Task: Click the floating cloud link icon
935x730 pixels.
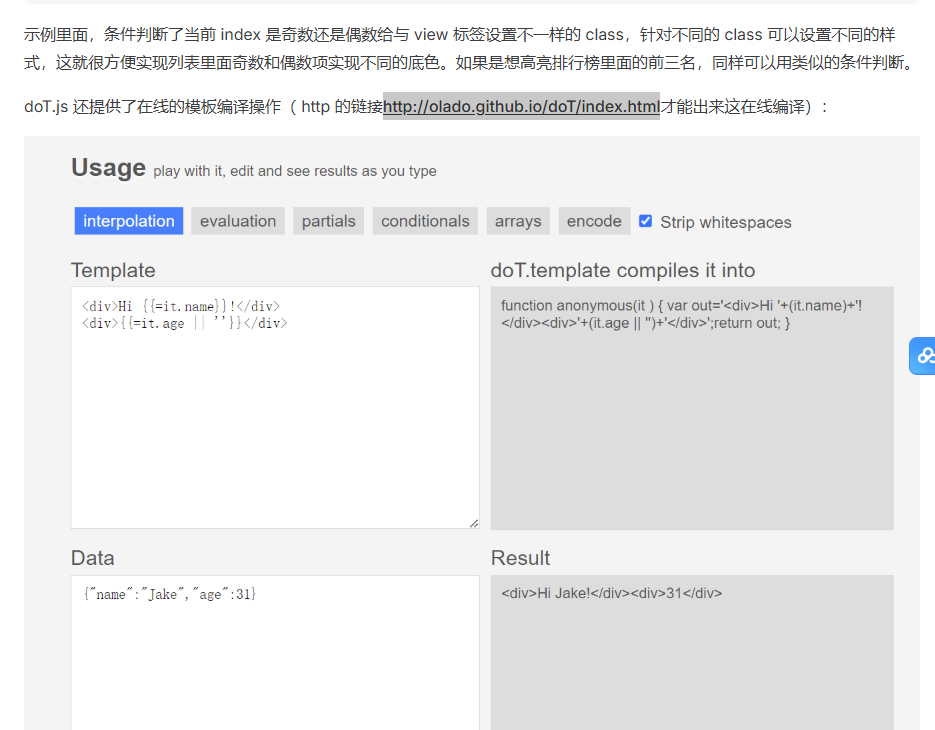Action: (x=922, y=356)
